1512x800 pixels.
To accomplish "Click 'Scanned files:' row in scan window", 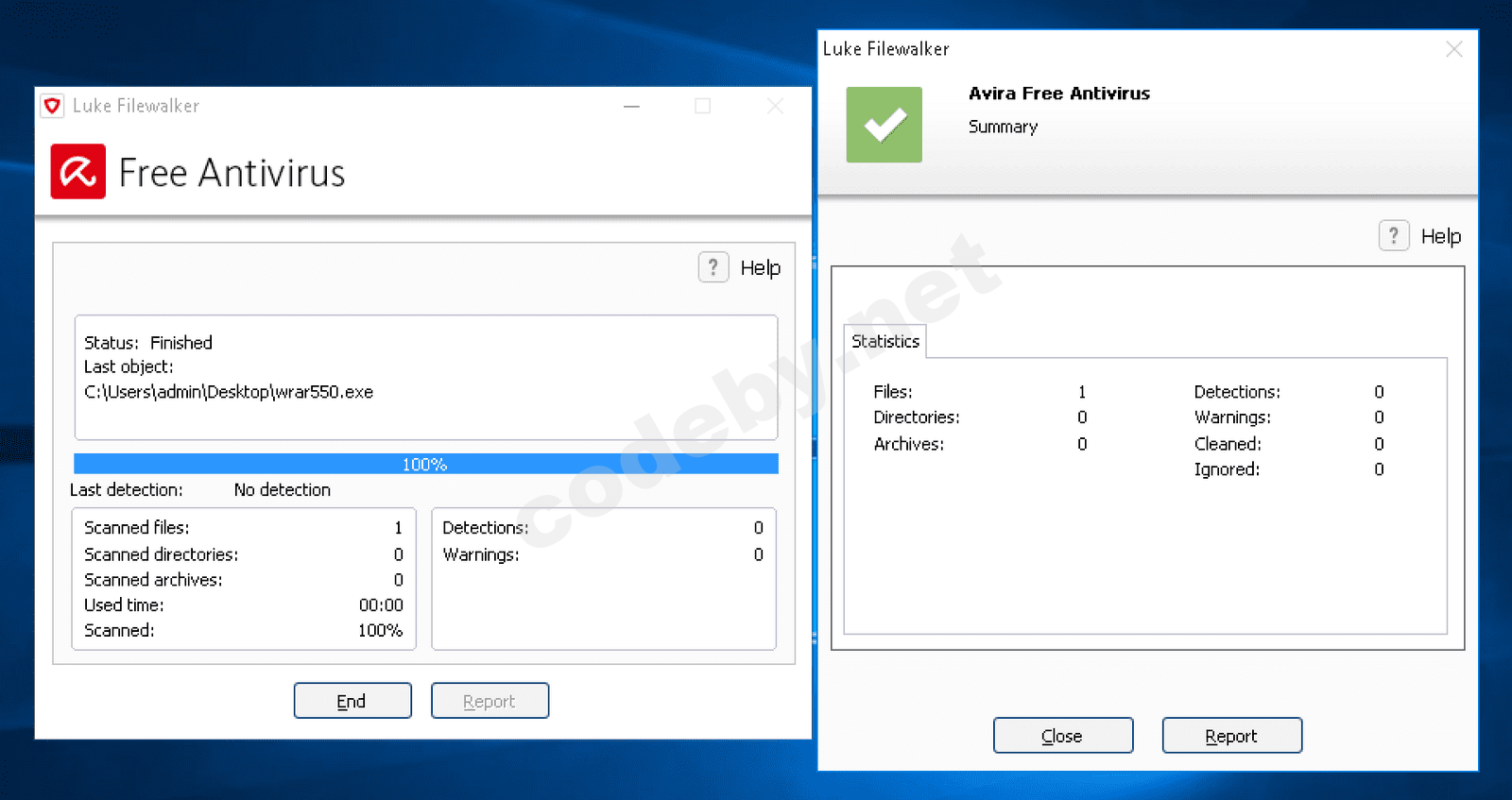I will click(244, 528).
